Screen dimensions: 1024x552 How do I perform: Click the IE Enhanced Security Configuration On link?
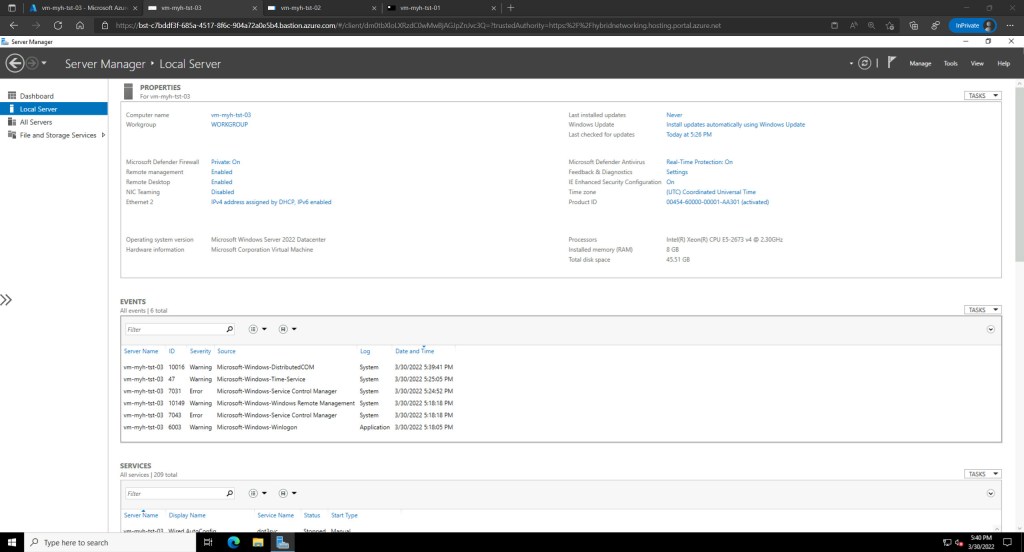670,182
